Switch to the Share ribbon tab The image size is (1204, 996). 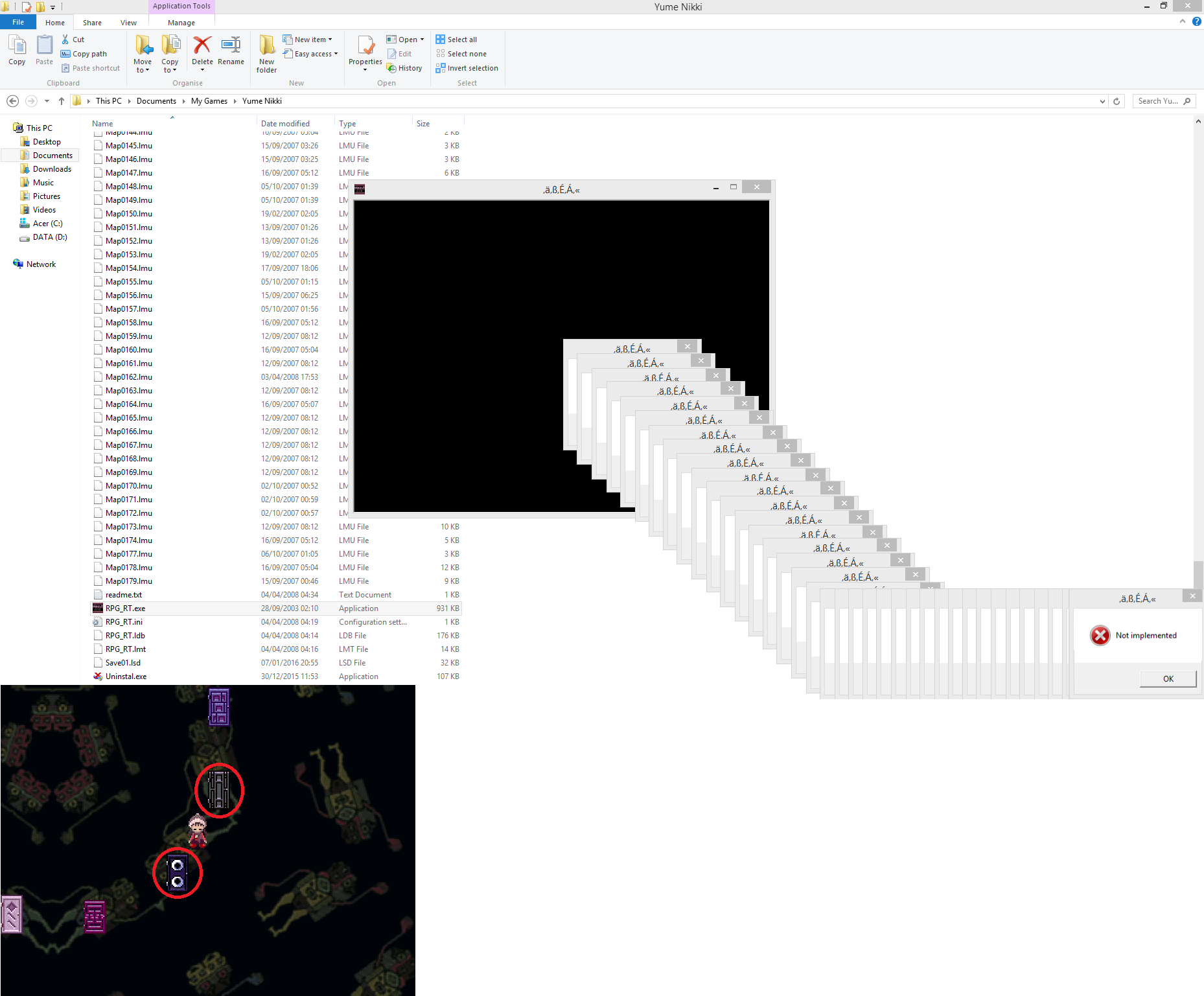pos(92,23)
